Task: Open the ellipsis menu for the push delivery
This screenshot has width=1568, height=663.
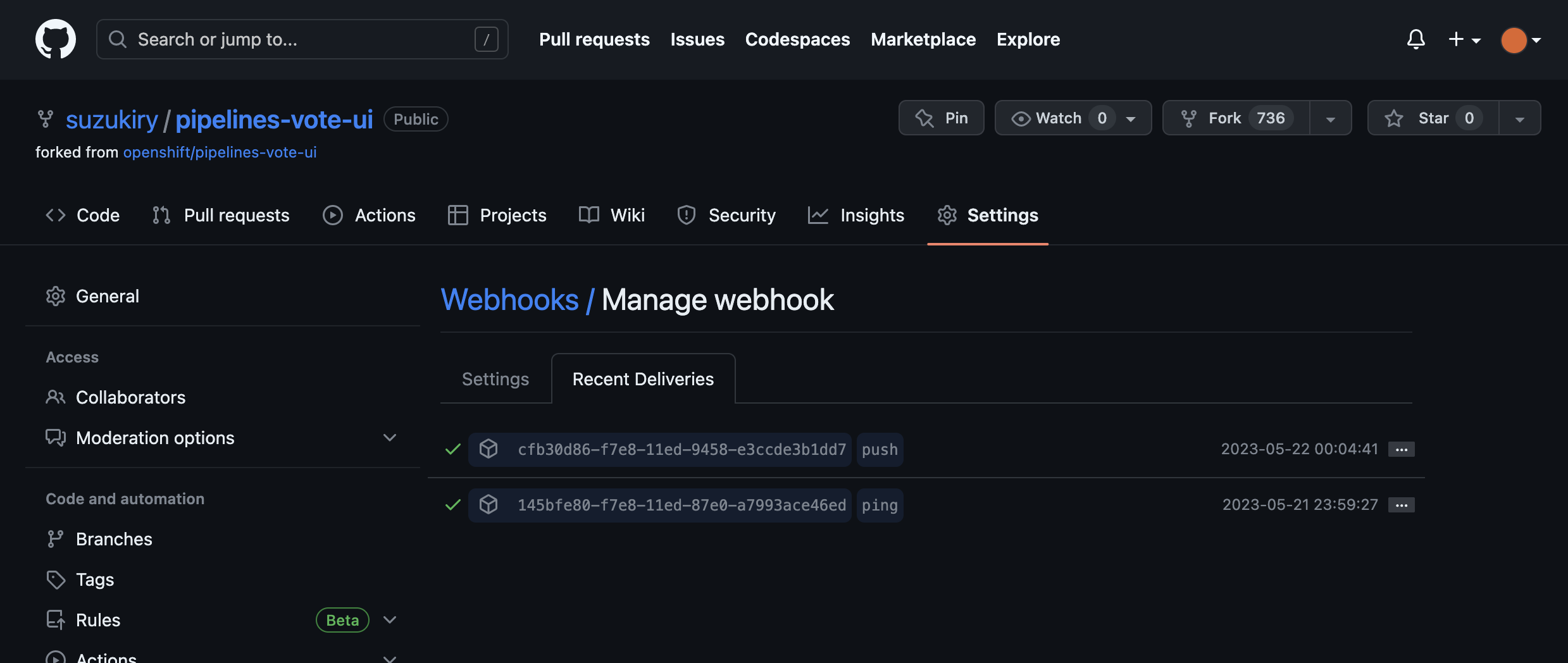Action: point(1402,449)
